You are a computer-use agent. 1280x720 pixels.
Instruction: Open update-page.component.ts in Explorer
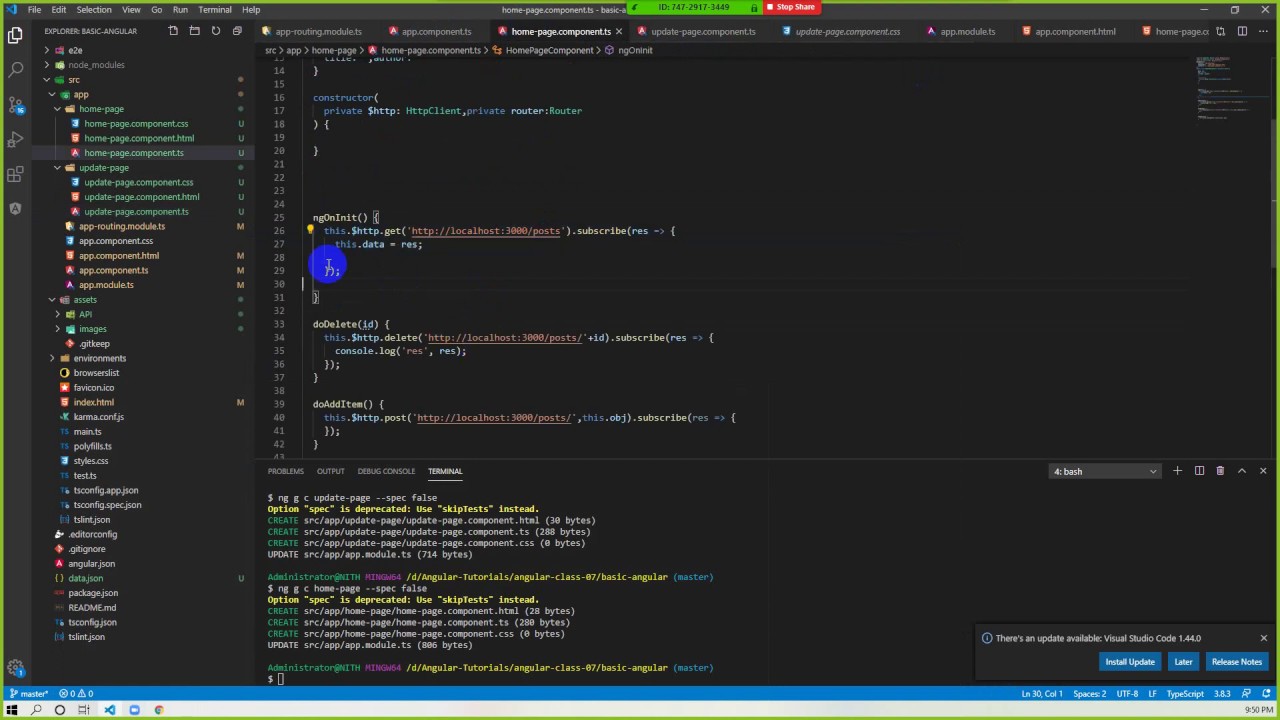[136, 212]
